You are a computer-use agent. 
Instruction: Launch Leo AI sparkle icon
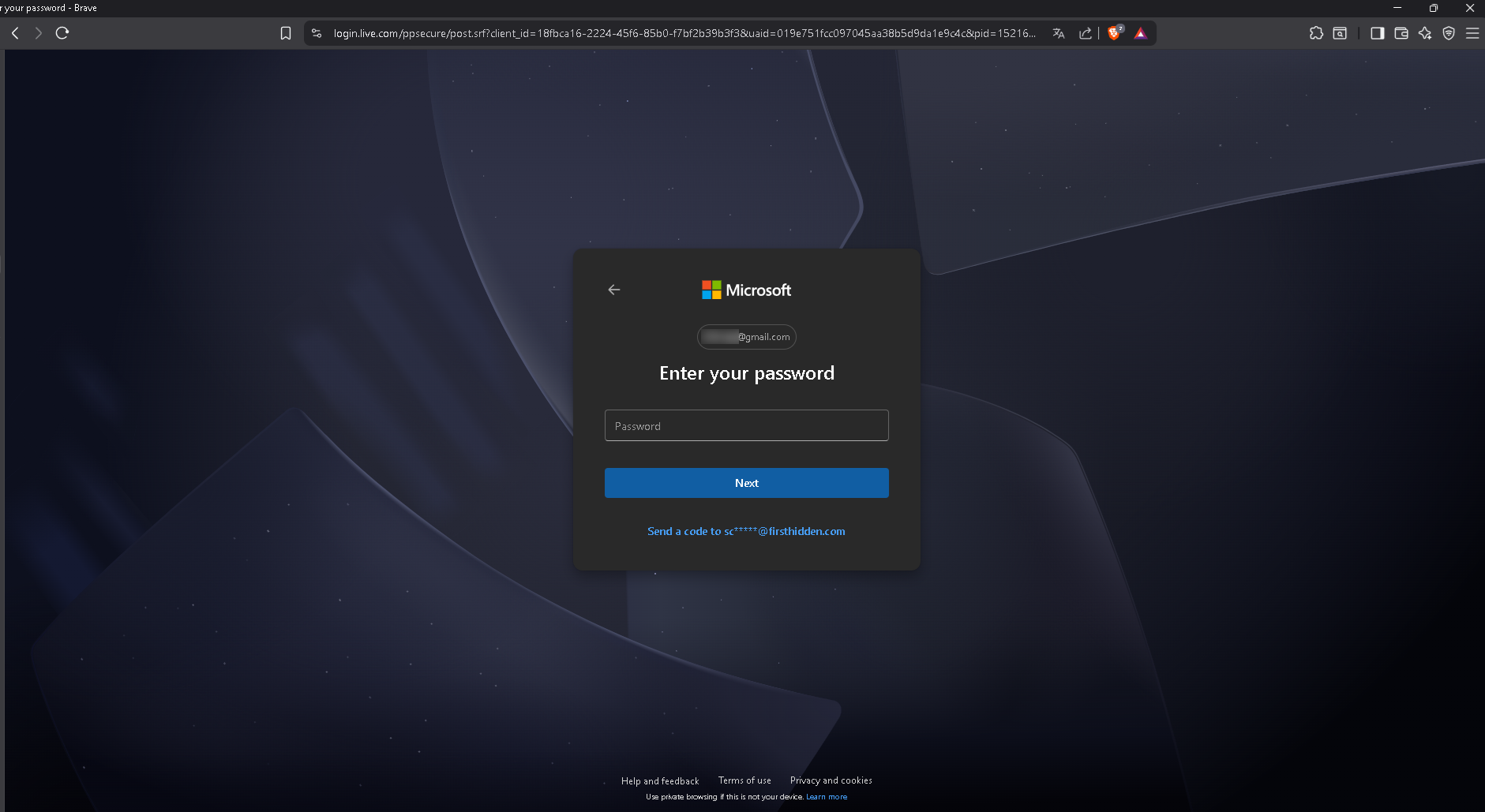tap(1425, 33)
